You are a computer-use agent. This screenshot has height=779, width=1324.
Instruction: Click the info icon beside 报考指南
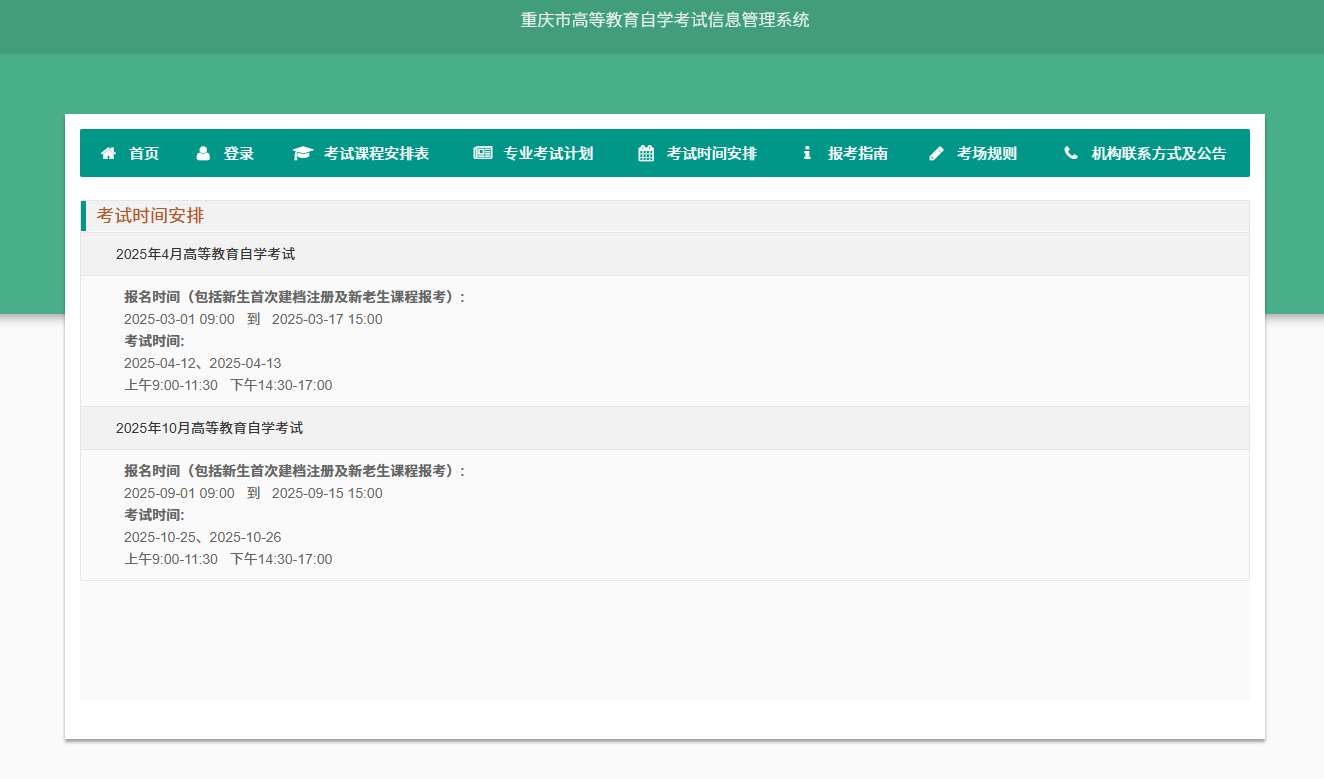[x=807, y=153]
